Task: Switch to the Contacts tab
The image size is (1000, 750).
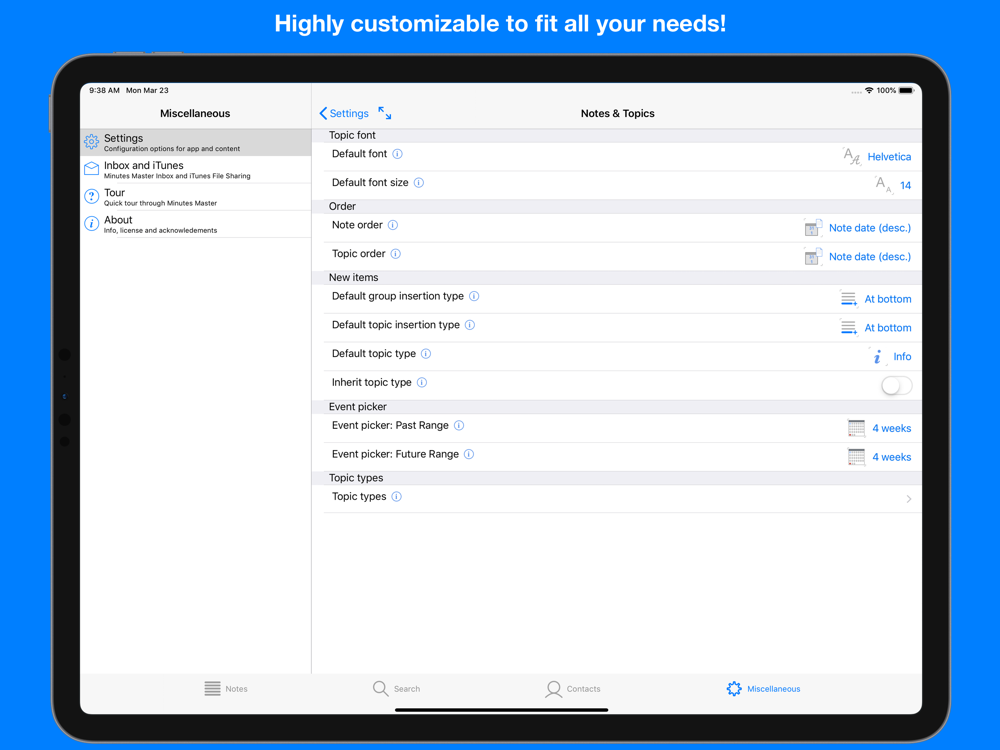Action: (573, 689)
